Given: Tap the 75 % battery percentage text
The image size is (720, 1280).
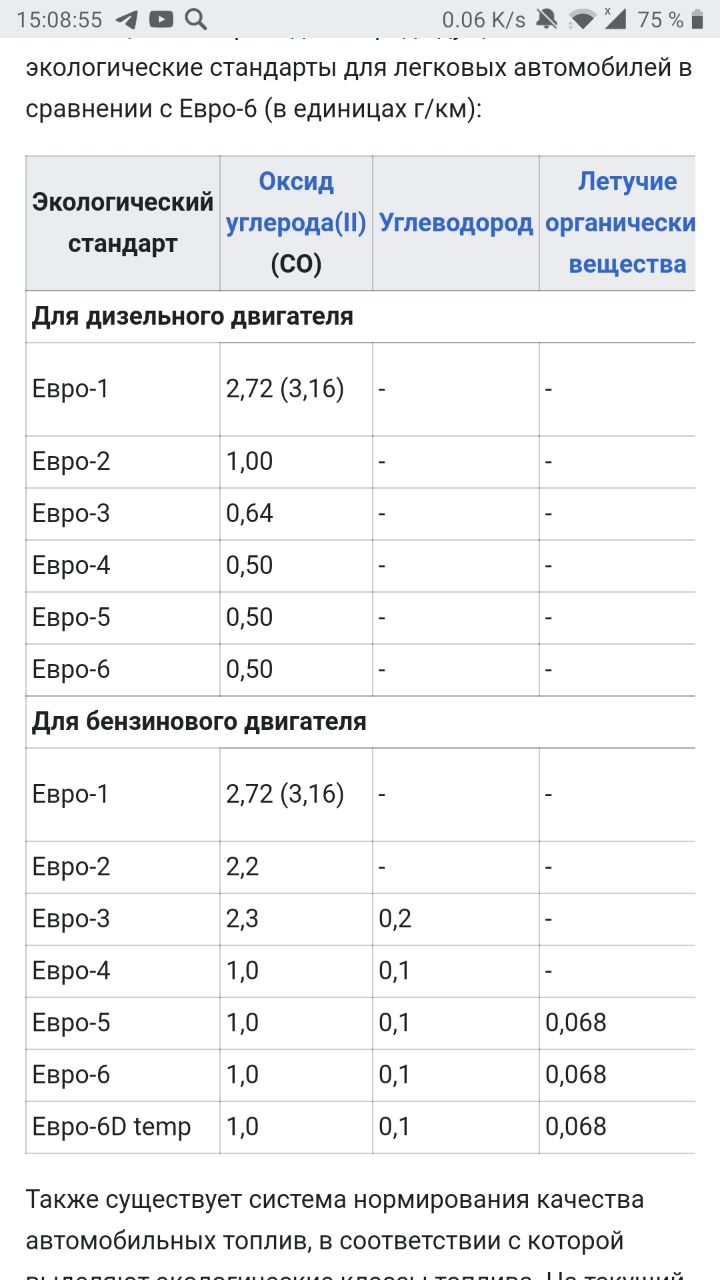Looking at the screenshot, I should point(660,19).
